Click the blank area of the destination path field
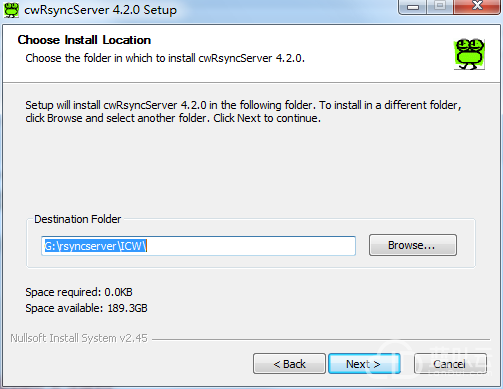 (x=251, y=246)
